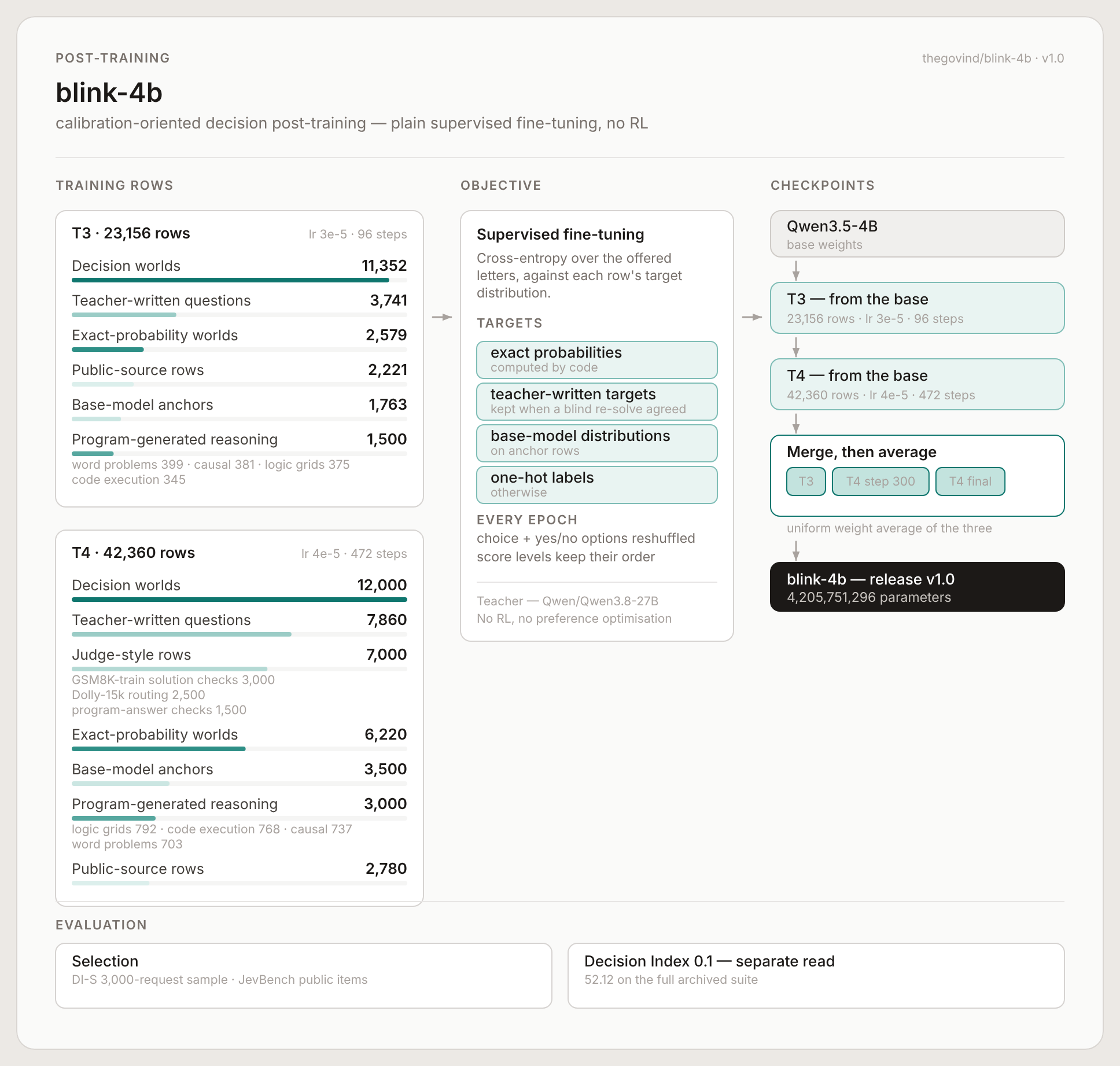Viewport: 1120px width, 1066px height.
Task: Click the thegovind/blink-4b · v1.0 repository label
Action: click(993, 58)
